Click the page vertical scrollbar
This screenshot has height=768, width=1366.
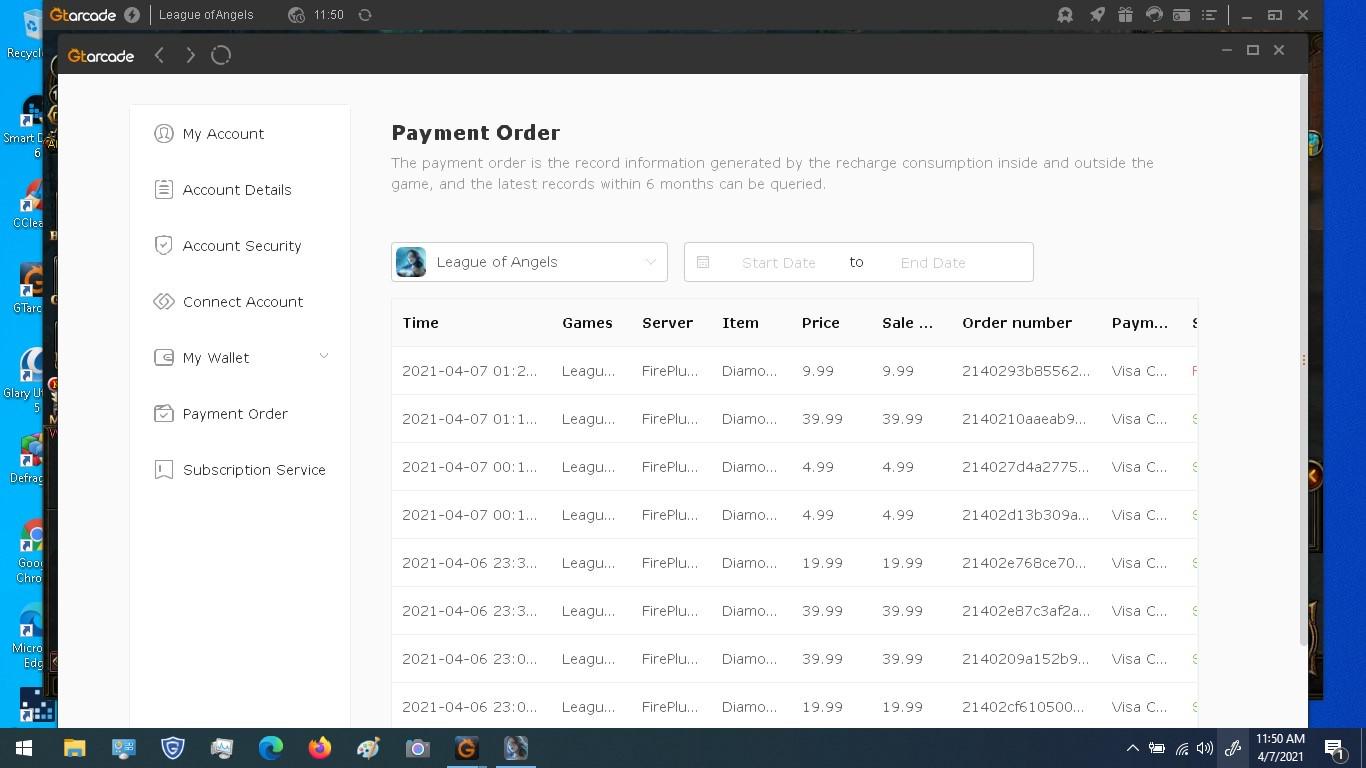1302,360
